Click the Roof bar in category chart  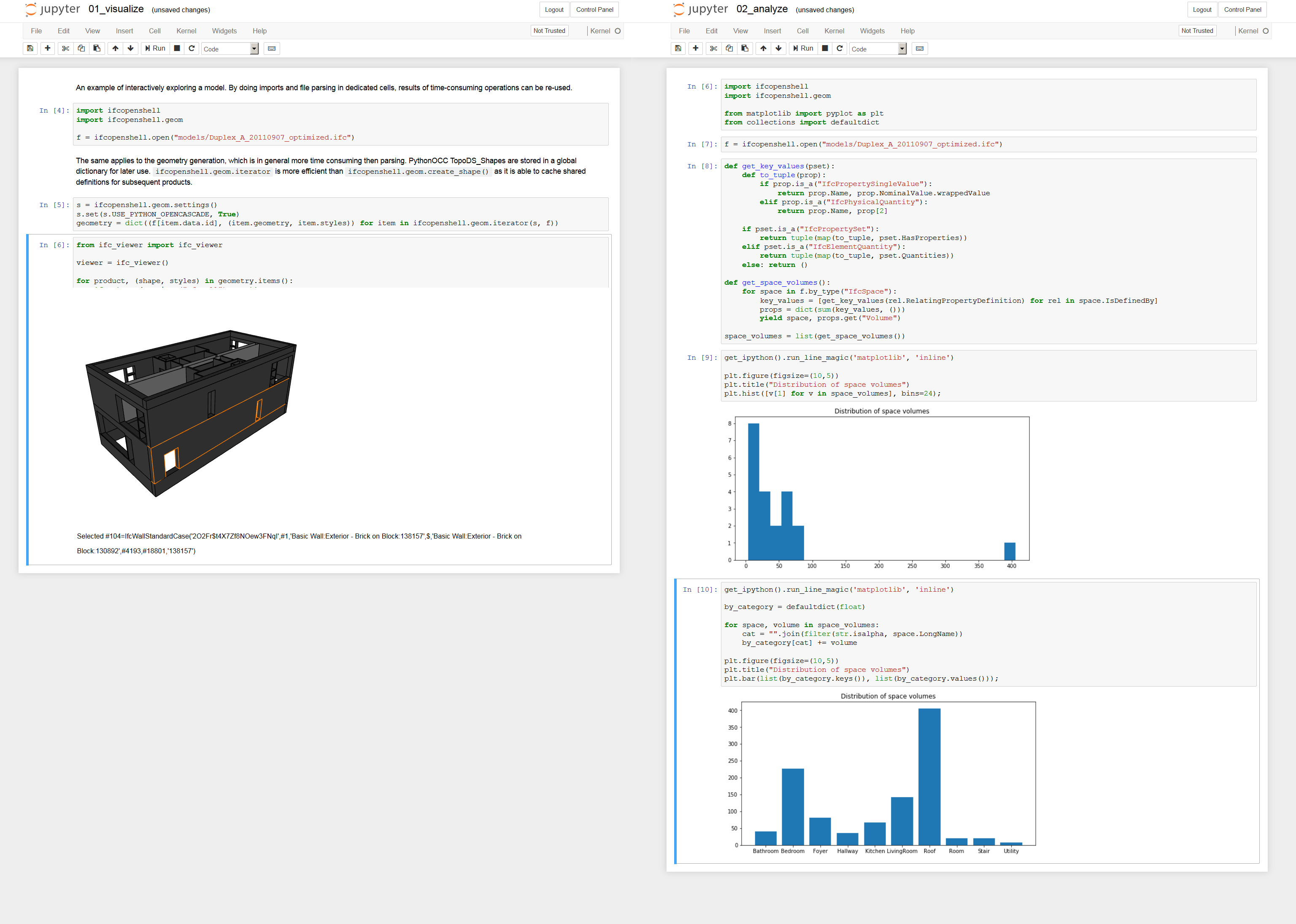[x=929, y=777]
